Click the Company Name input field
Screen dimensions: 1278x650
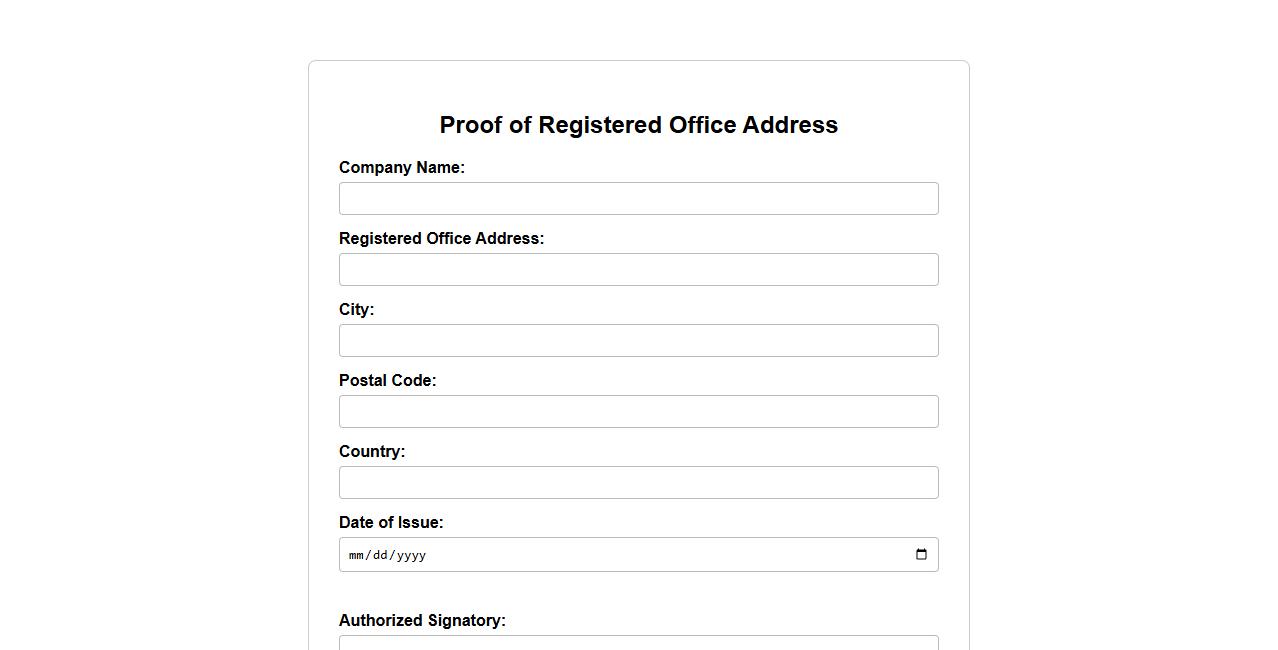638,199
